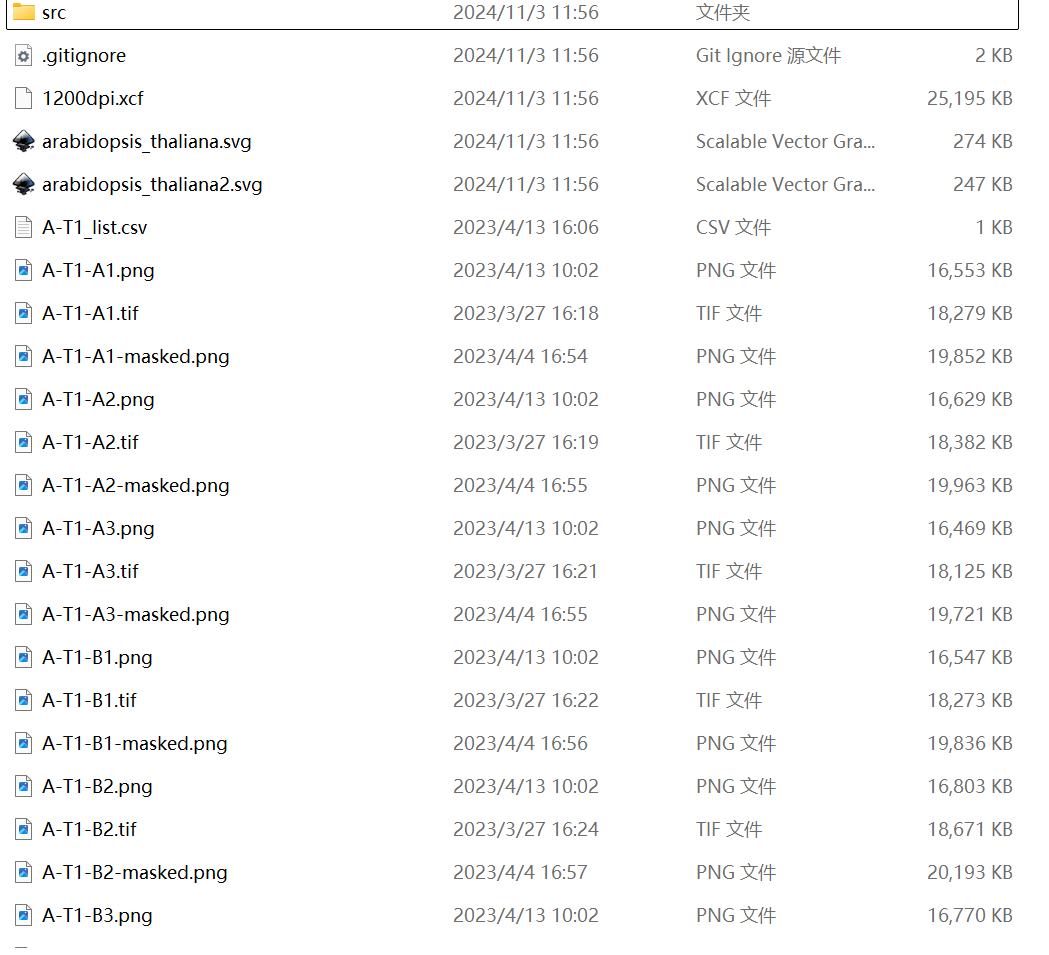Select the A-T1_list.csv text file icon
The height and width of the screenshot is (955, 1049).
[23, 228]
